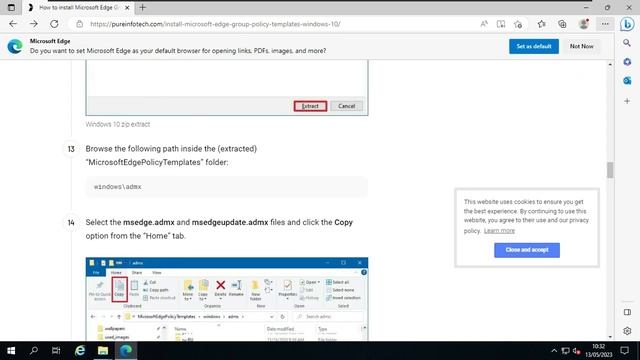Toggle the sidebar panel layout icon
Screen dimensions: 640x360
[x=627, y=312]
